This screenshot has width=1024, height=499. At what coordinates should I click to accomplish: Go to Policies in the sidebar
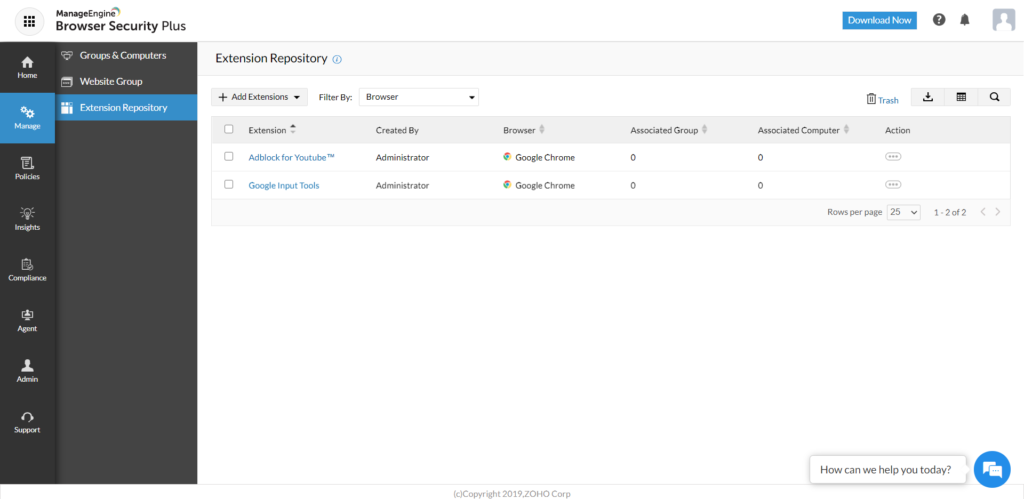pos(27,168)
